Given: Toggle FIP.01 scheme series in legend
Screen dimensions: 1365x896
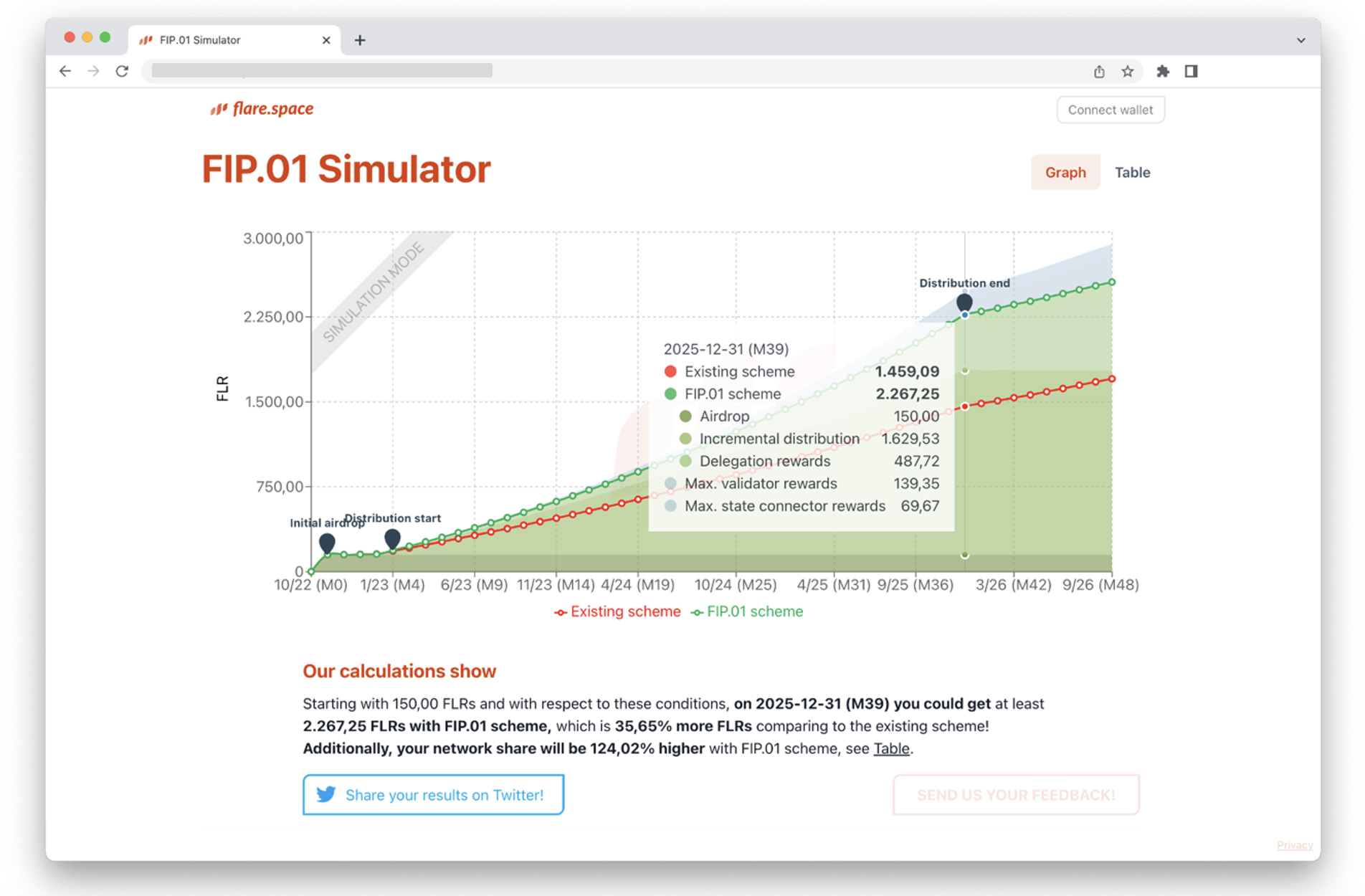Looking at the screenshot, I should click(747, 611).
